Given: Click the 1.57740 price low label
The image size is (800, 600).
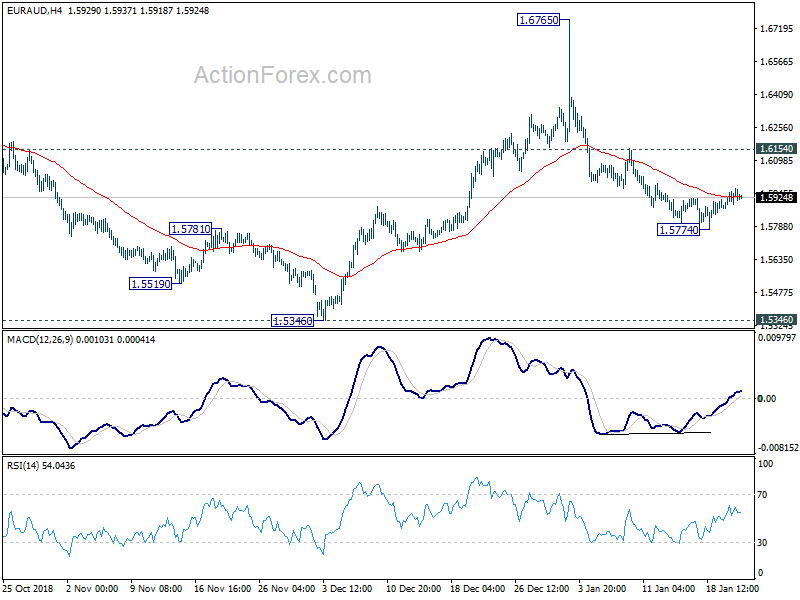Looking at the screenshot, I should click(679, 230).
